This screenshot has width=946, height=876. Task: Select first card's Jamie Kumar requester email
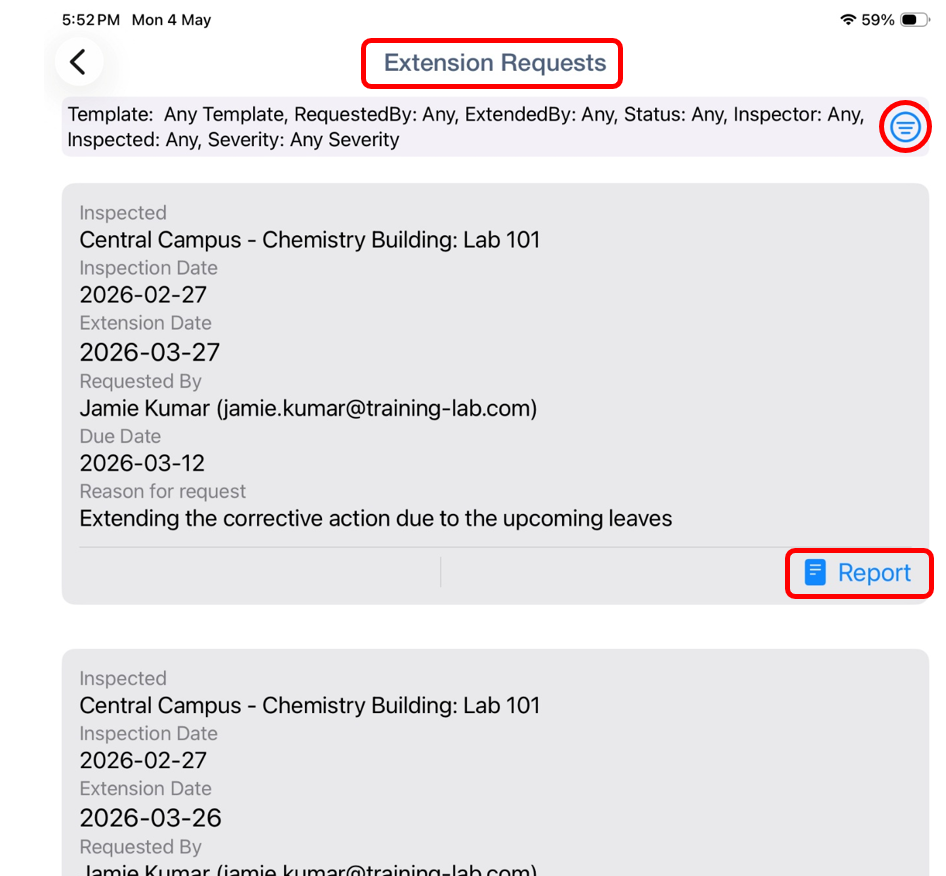click(x=308, y=408)
